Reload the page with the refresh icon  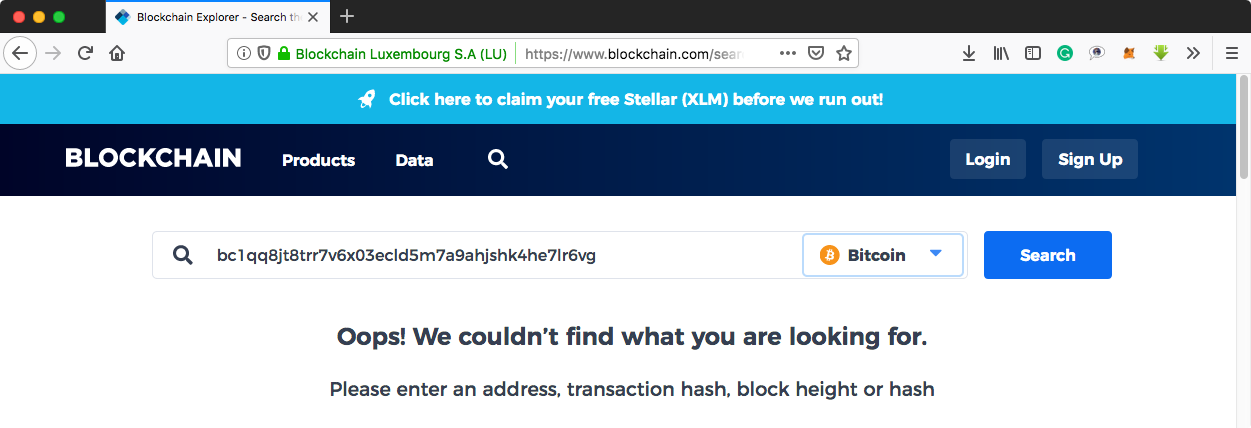pyautogui.click(x=85, y=53)
